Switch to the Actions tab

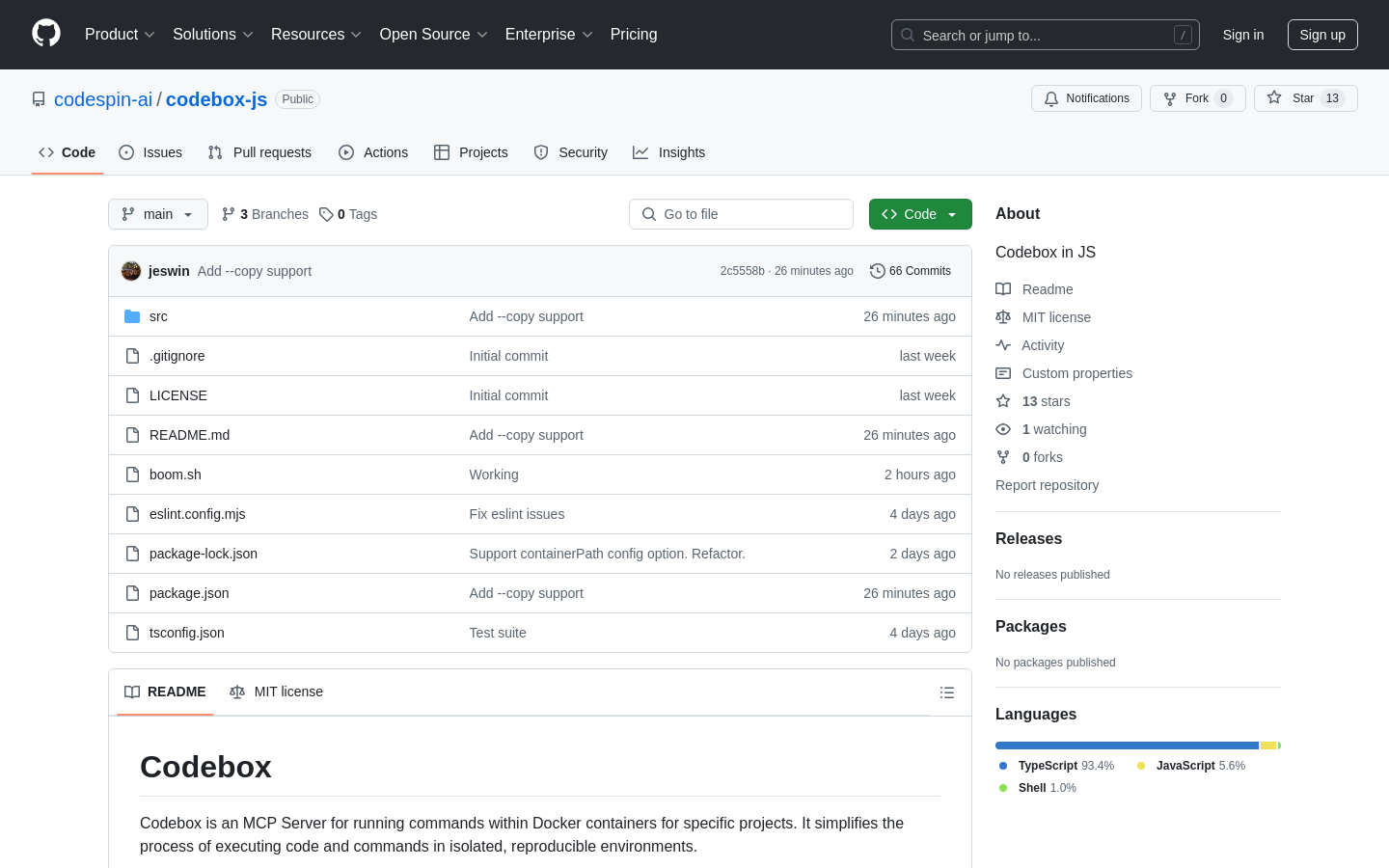coord(373,152)
